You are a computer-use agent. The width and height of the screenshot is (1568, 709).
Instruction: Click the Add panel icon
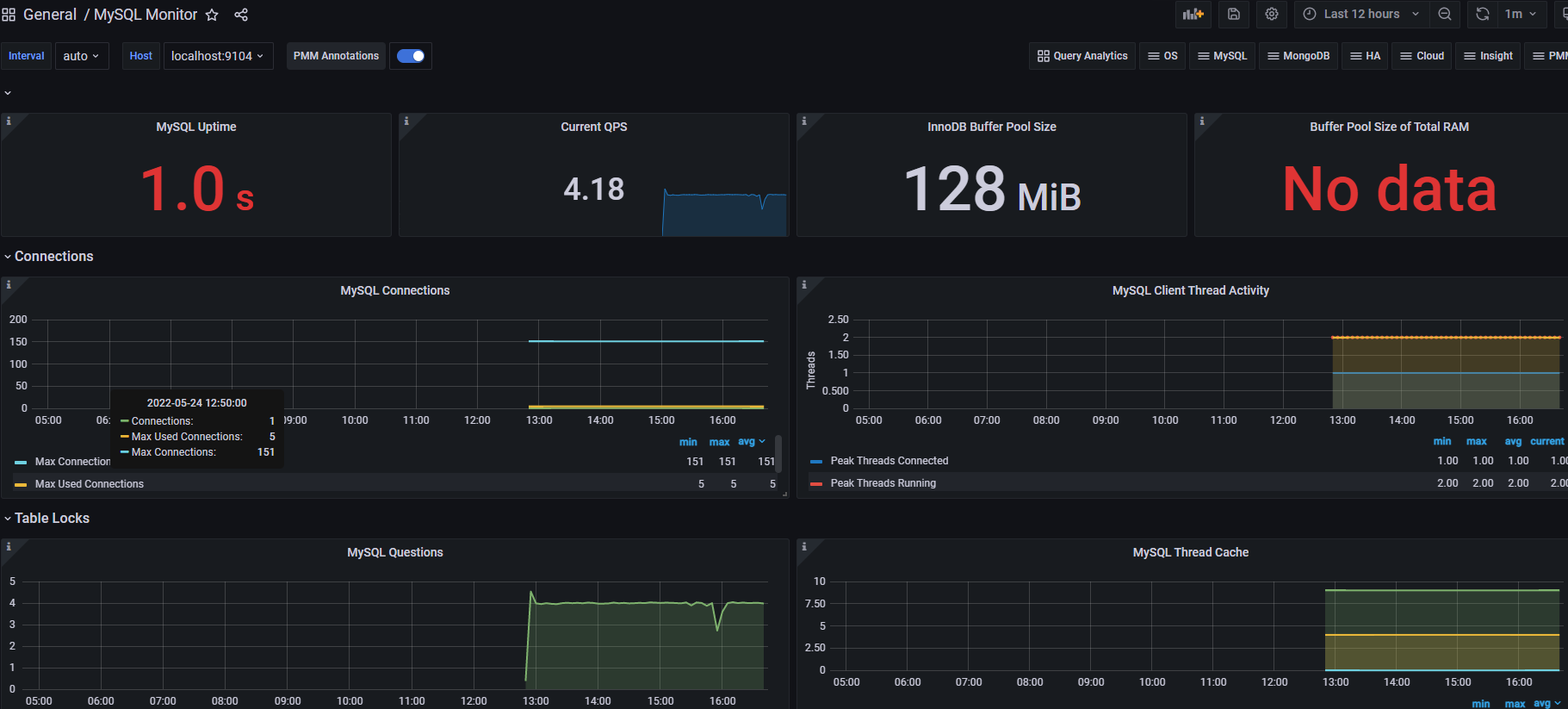(1193, 14)
